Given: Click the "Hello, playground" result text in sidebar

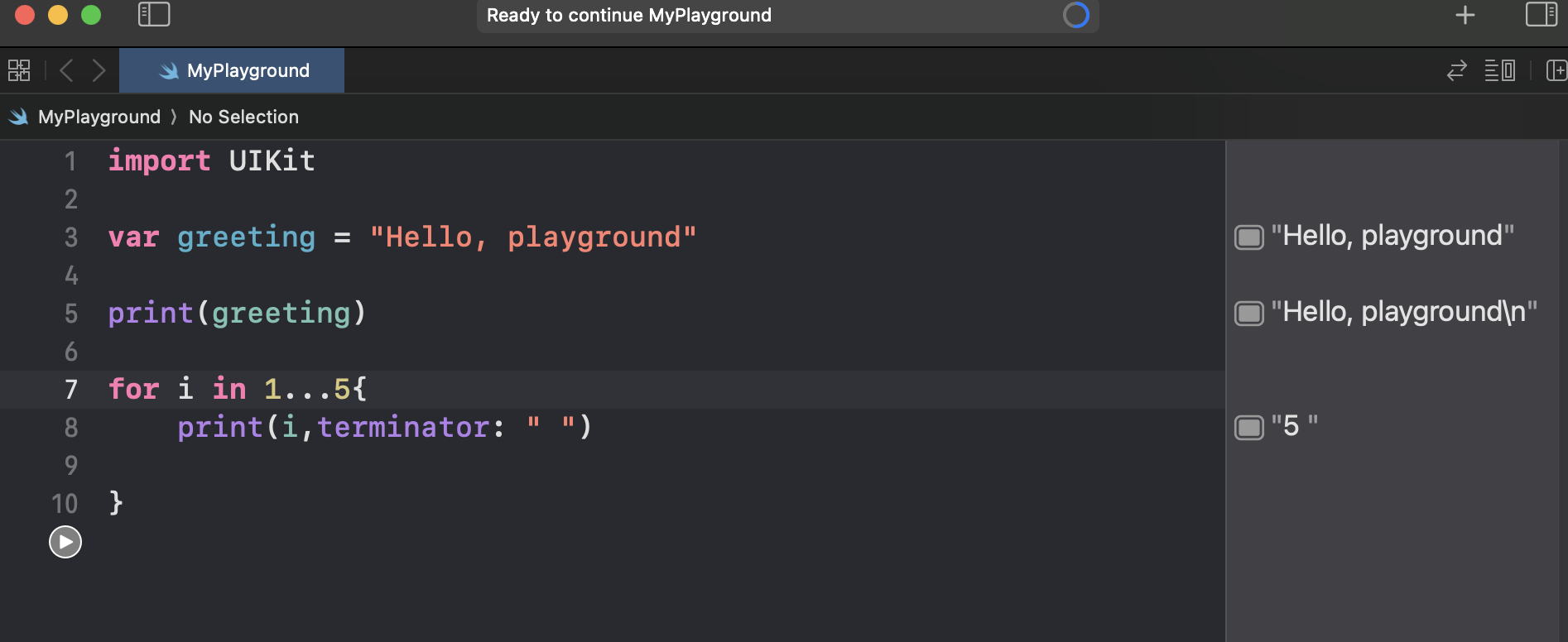Looking at the screenshot, I should pyautogui.click(x=1392, y=236).
